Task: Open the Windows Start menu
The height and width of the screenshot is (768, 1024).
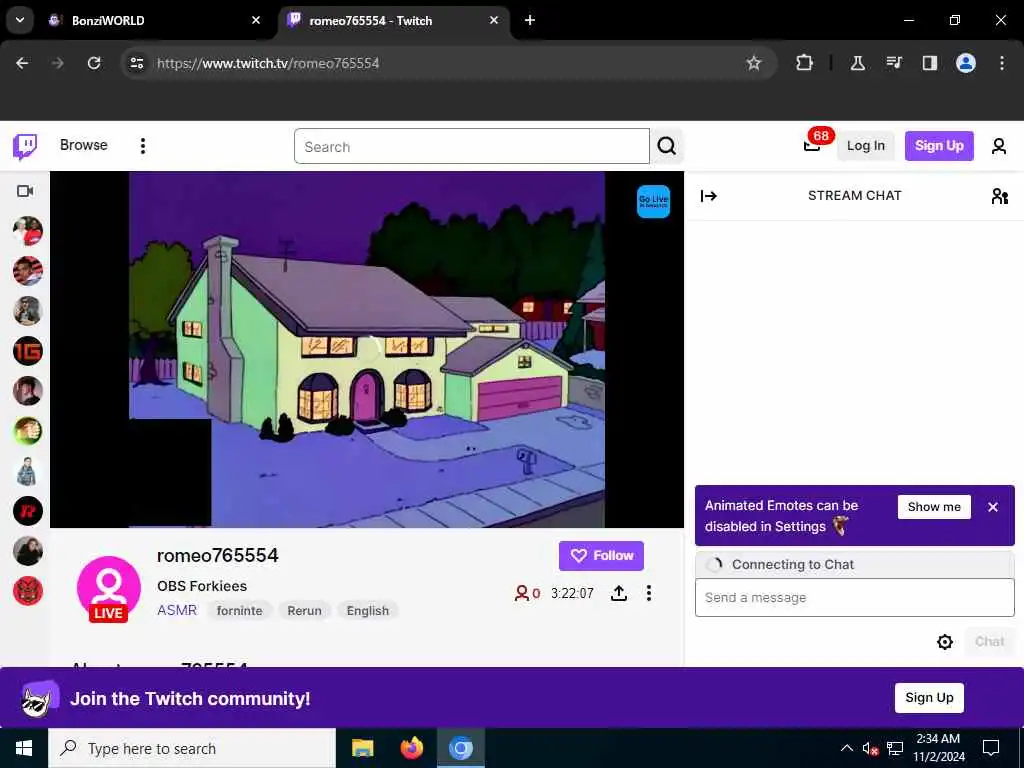Action: coord(24,748)
